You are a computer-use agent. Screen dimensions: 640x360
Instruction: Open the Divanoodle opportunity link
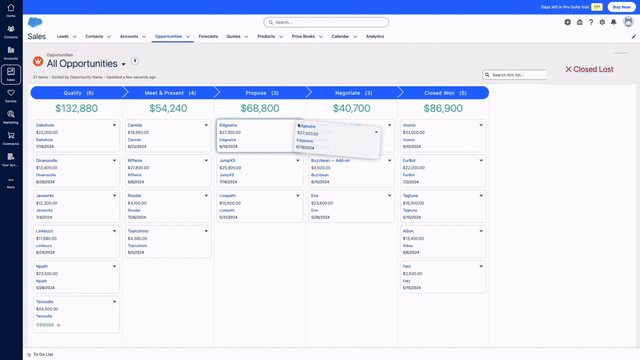click(47, 160)
